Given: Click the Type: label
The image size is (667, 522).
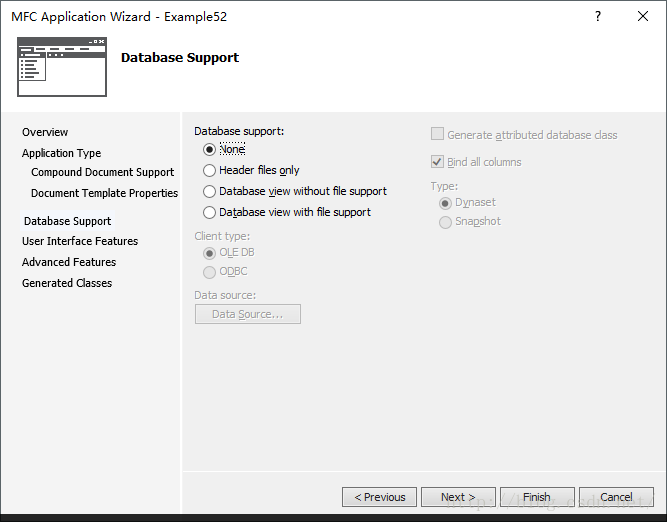Looking at the screenshot, I should pyautogui.click(x=444, y=186).
